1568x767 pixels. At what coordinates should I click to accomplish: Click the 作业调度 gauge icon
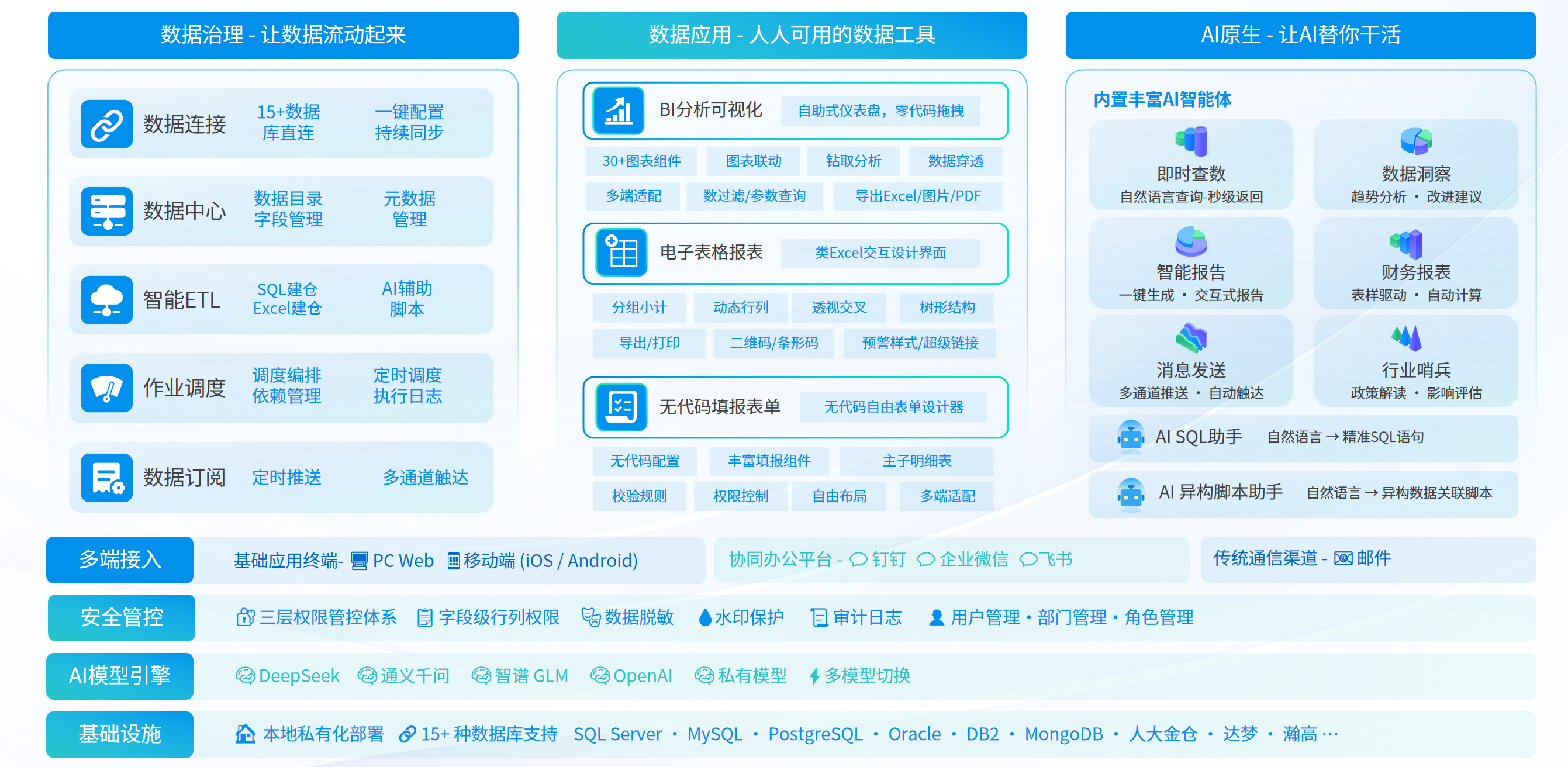(x=106, y=388)
